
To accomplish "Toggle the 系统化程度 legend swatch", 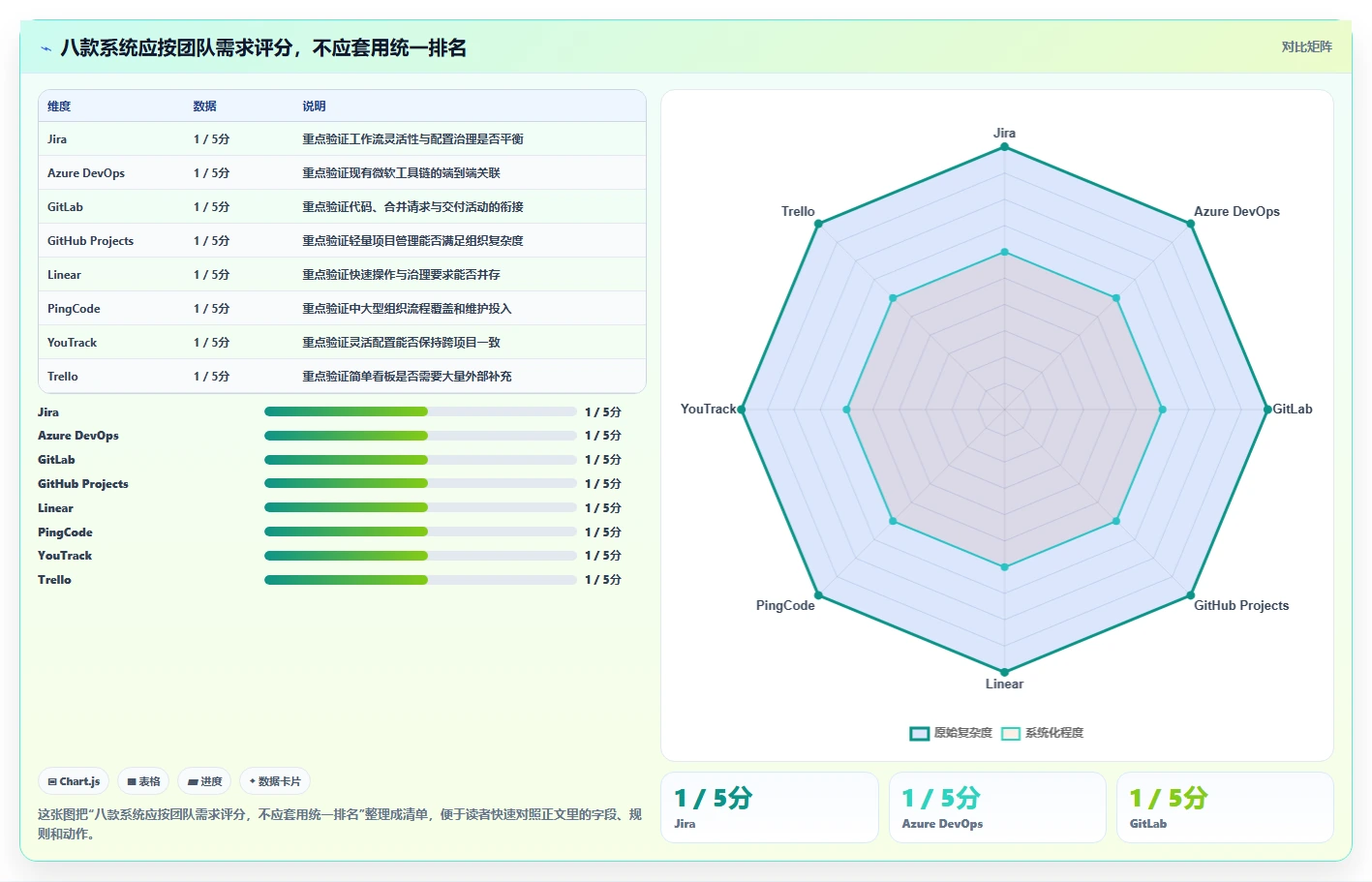I will point(1011,733).
